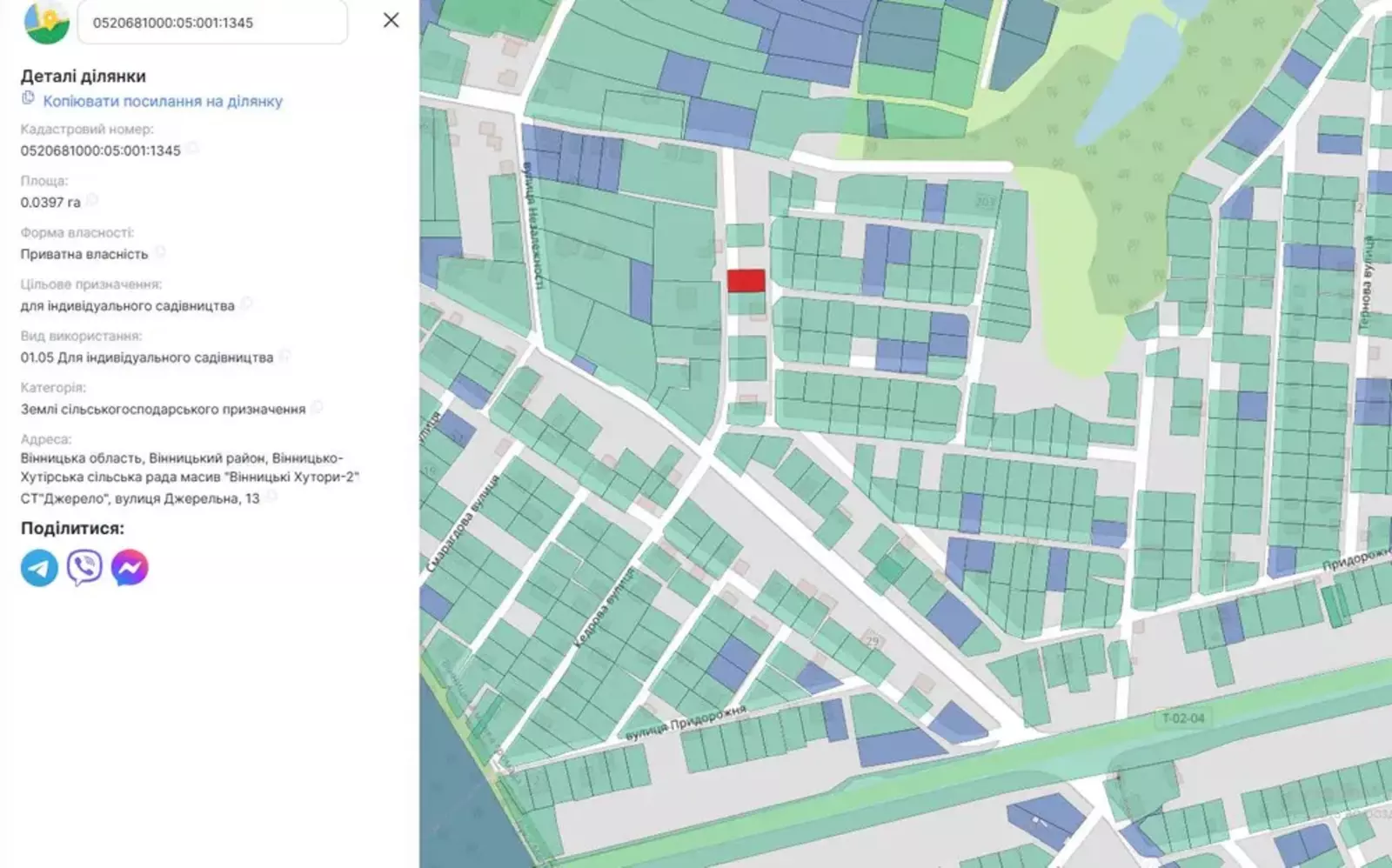Copy the area value 0.0397 га
The image size is (1392, 868).
click(x=92, y=201)
